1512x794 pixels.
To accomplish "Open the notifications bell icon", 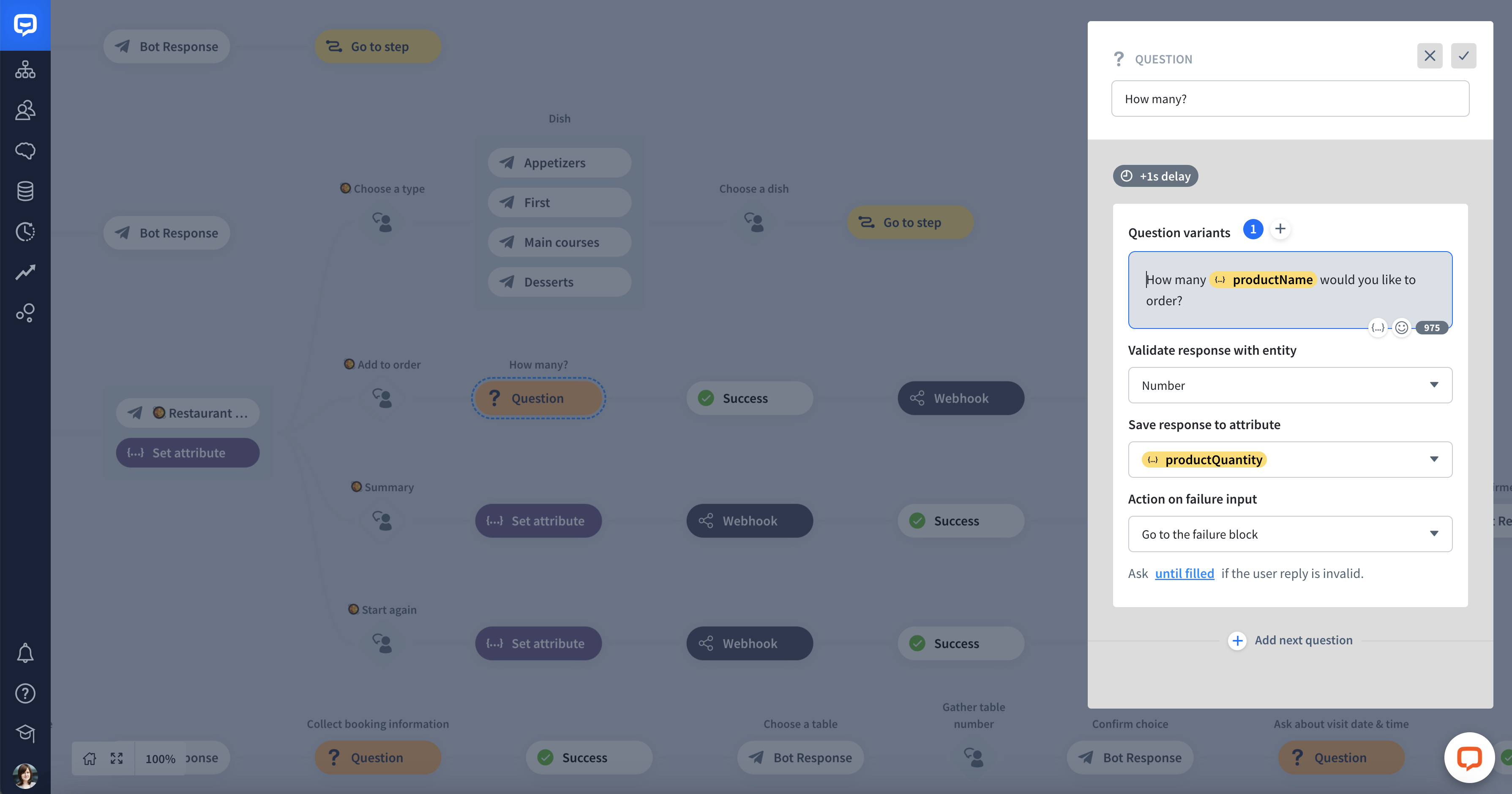I will [x=25, y=653].
